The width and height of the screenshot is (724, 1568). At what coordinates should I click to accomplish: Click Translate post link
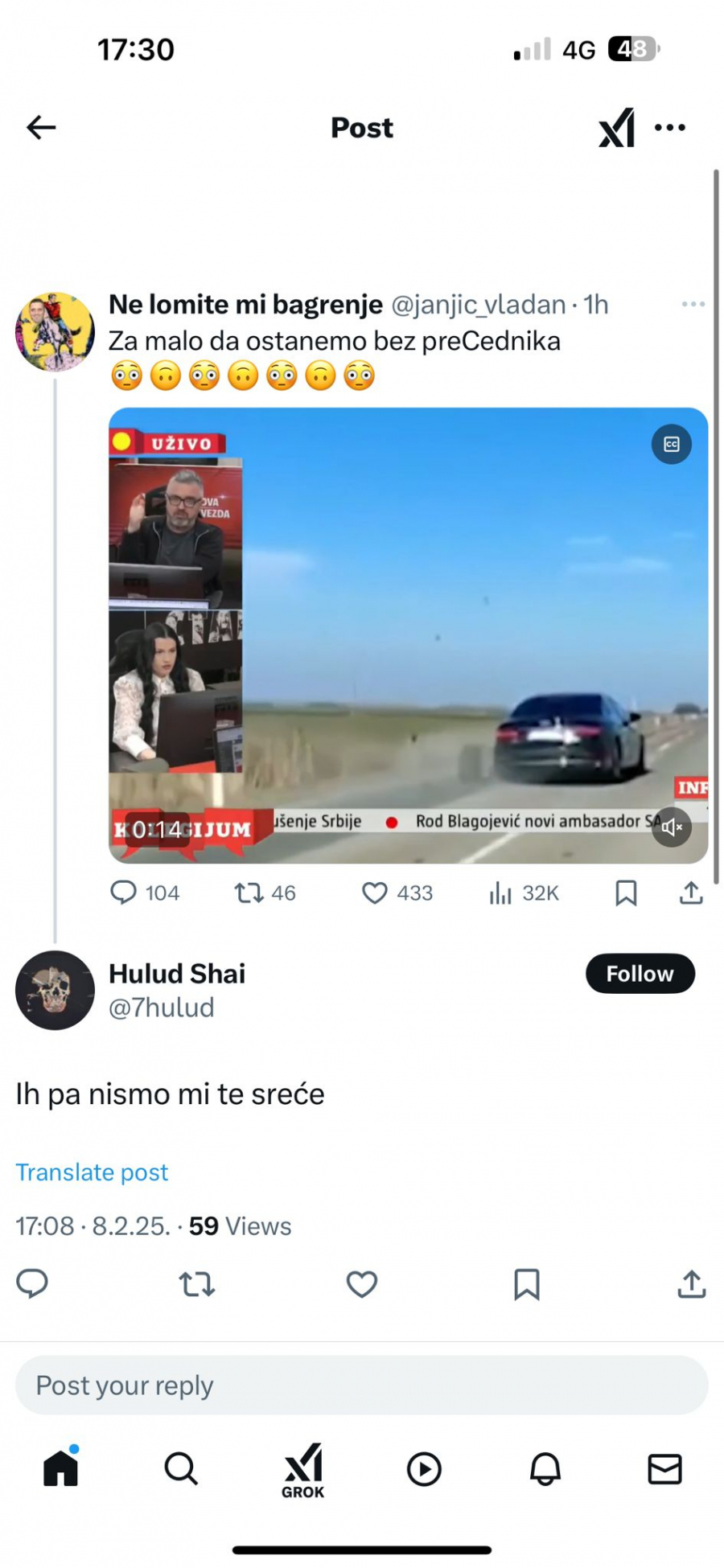(x=92, y=1172)
